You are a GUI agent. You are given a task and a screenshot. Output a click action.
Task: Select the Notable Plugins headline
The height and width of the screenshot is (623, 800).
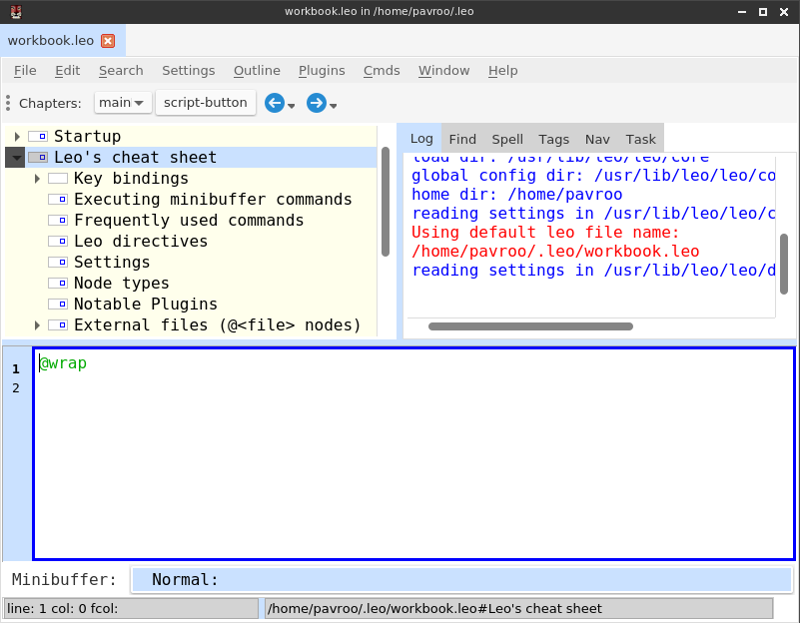coord(145,304)
